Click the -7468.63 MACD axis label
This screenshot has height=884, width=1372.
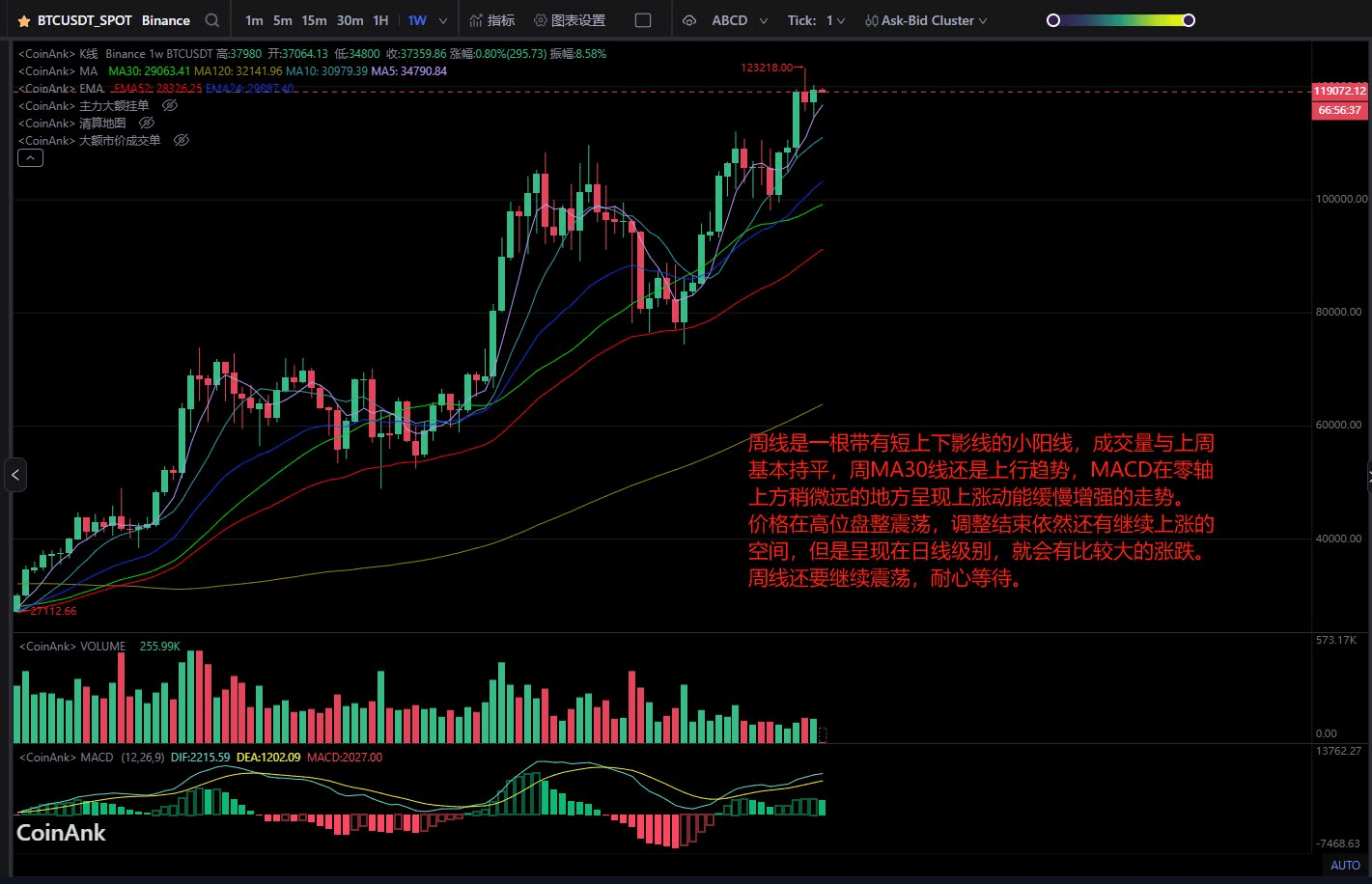[x=1338, y=843]
